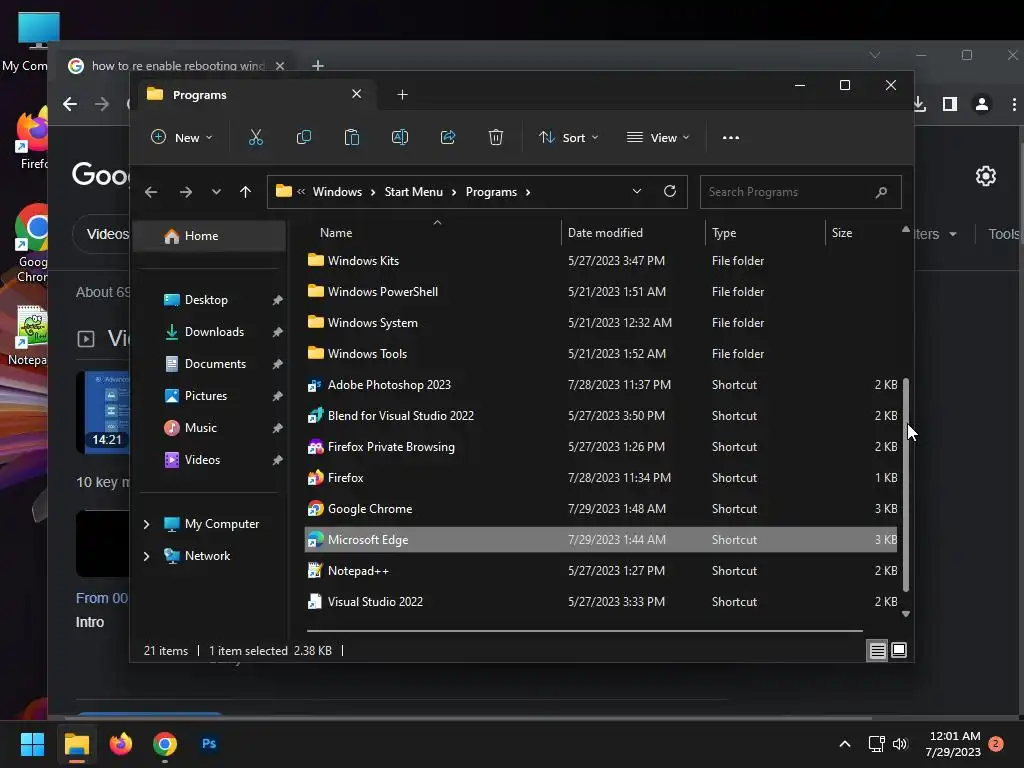The width and height of the screenshot is (1024, 768).
Task: Select the Windows PowerShell folder
Action: [x=601, y=292]
